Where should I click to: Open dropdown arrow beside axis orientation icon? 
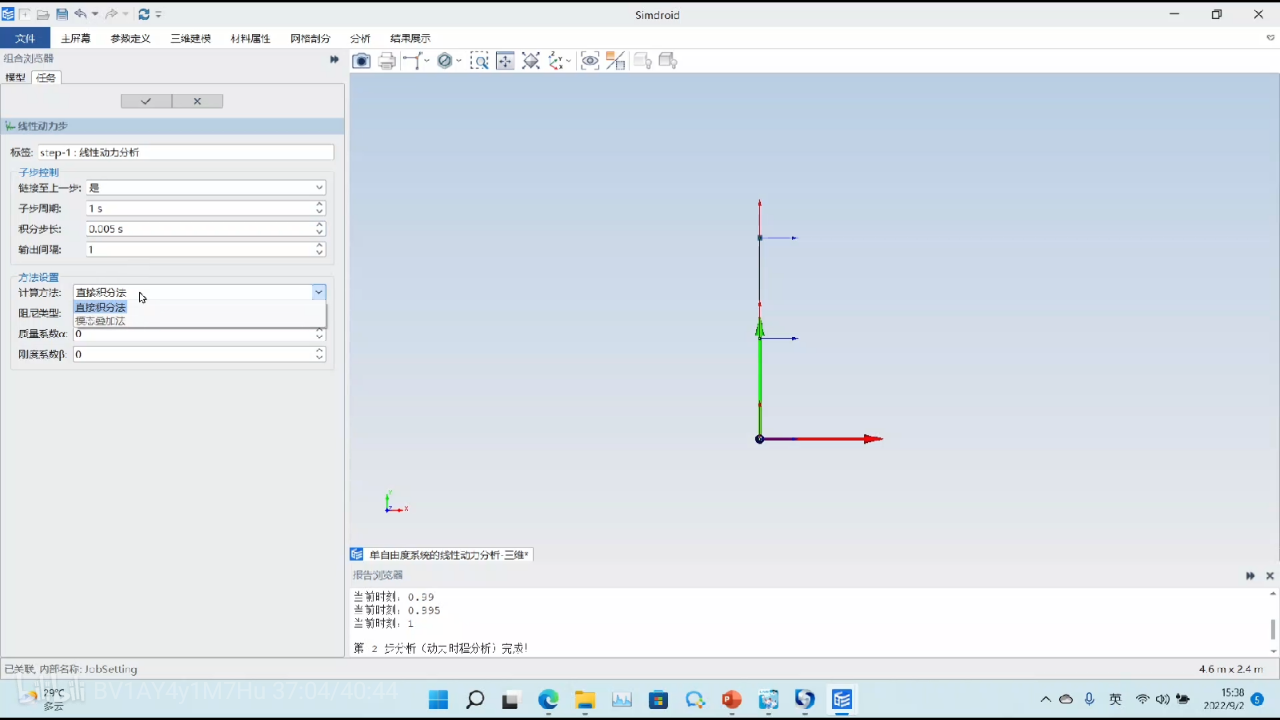pos(568,61)
